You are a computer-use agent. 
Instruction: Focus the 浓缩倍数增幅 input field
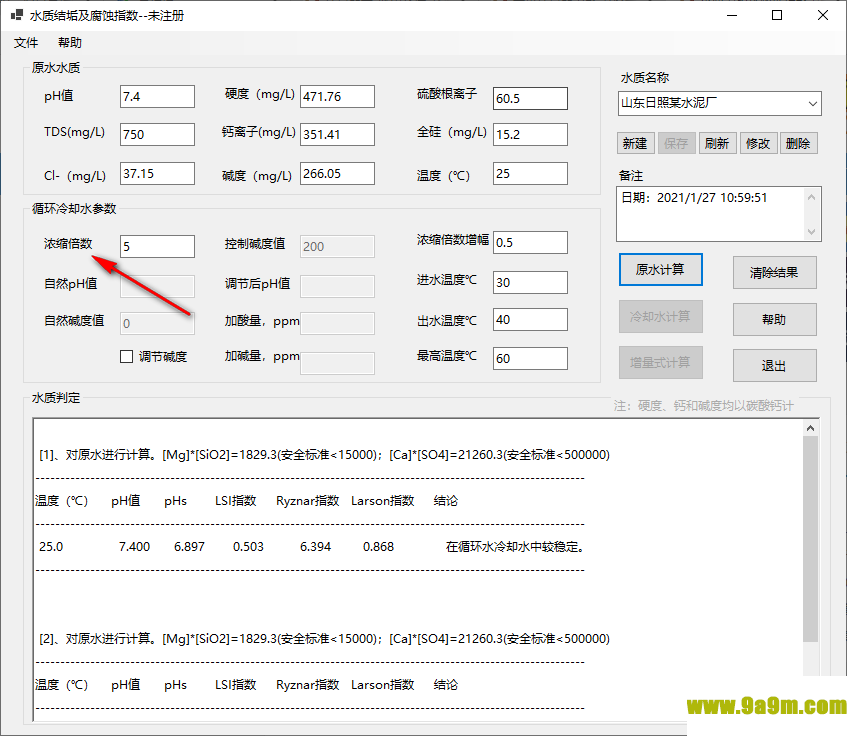[x=530, y=242]
